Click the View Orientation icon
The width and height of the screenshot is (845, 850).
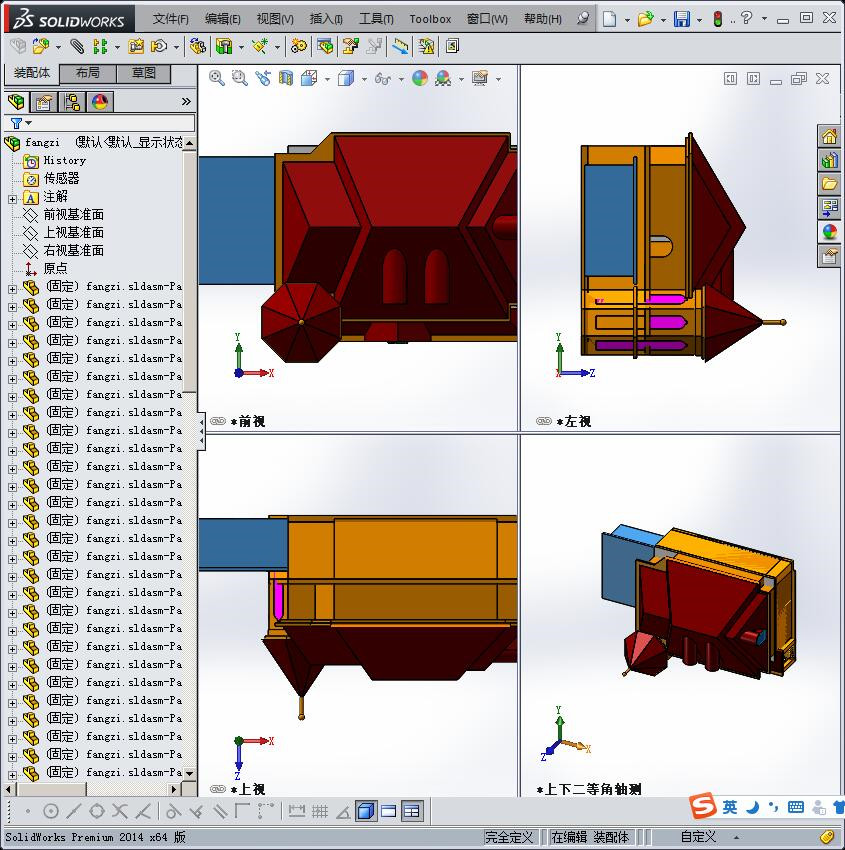[309, 79]
